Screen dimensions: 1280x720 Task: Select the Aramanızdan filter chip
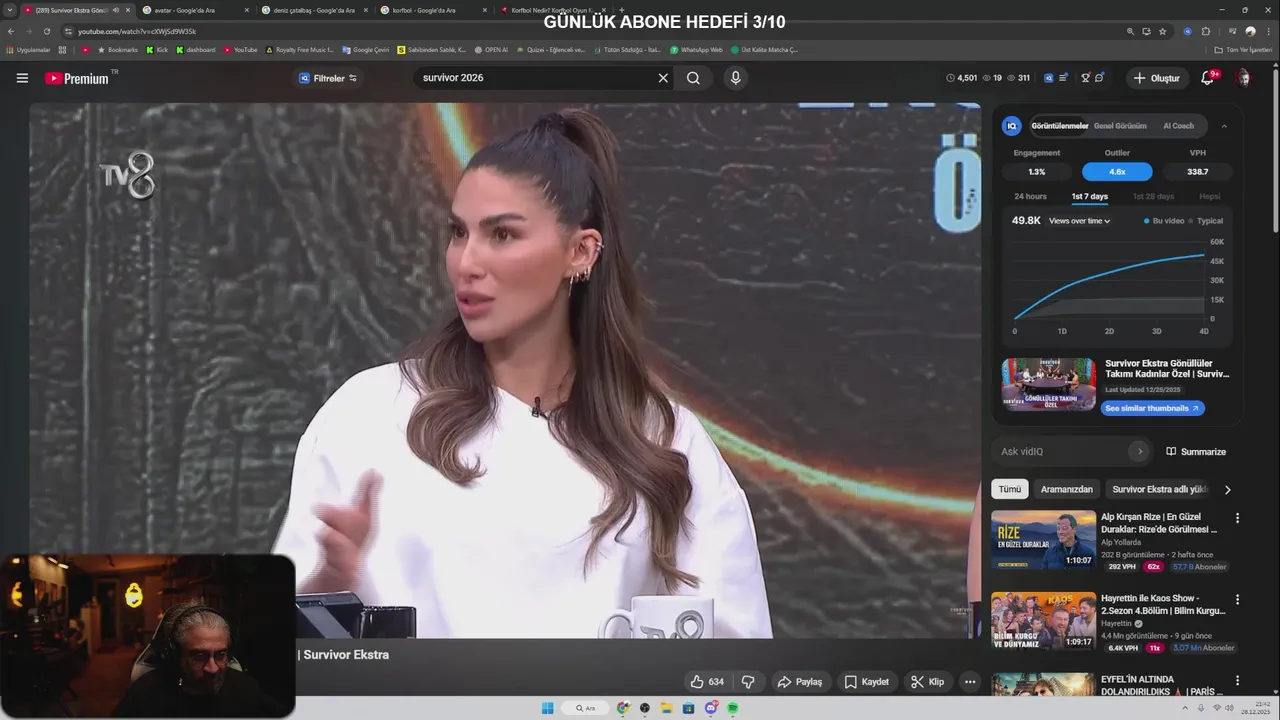click(x=1067, y=489)
